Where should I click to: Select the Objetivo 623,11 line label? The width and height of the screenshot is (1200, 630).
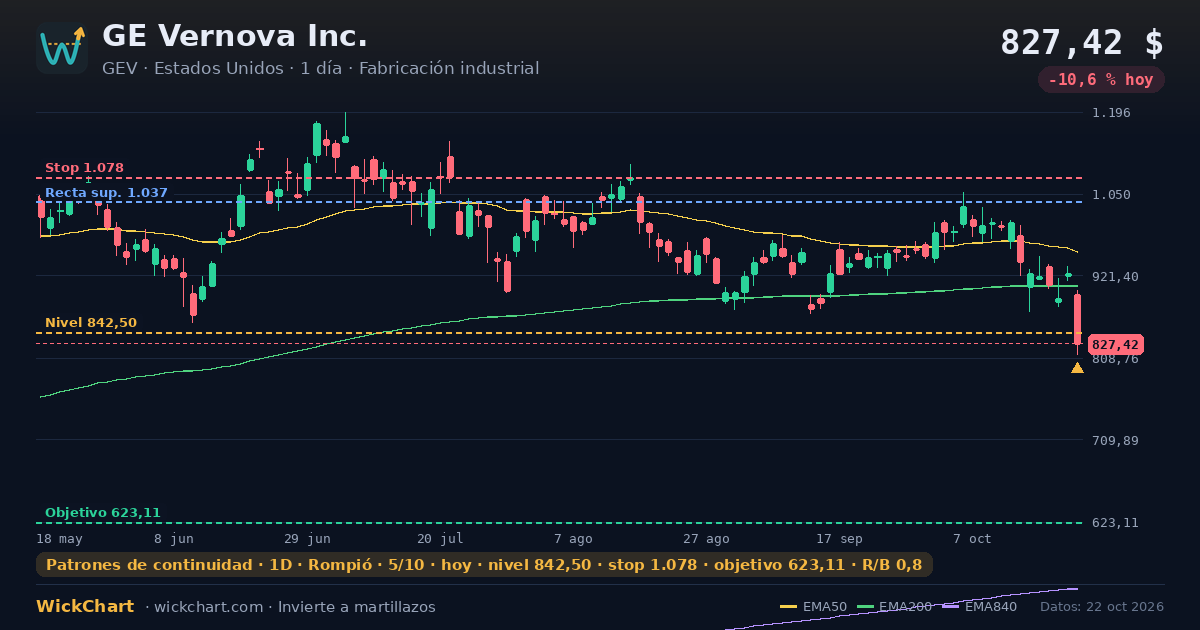[102, 513]
